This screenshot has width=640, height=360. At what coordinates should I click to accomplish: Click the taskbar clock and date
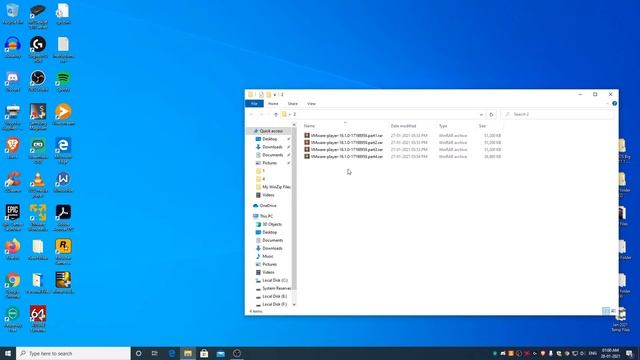tap(610, 353)
